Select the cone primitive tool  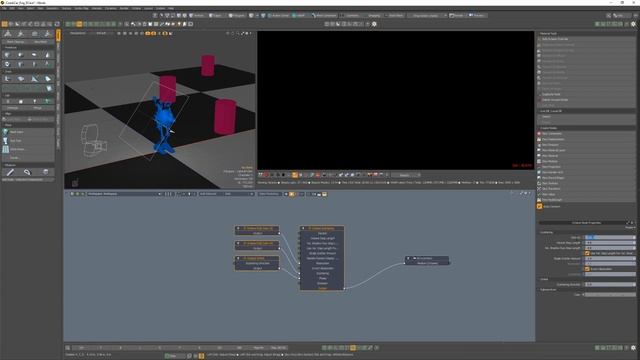tap(47, 55)
